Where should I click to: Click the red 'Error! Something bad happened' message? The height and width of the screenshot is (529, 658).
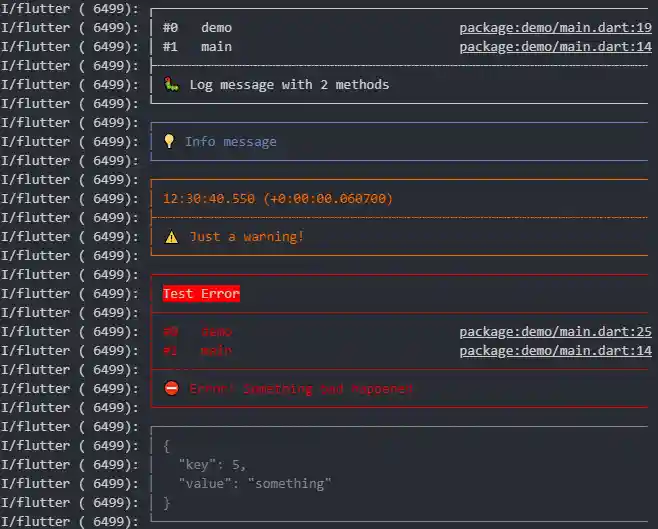point(300,389)
